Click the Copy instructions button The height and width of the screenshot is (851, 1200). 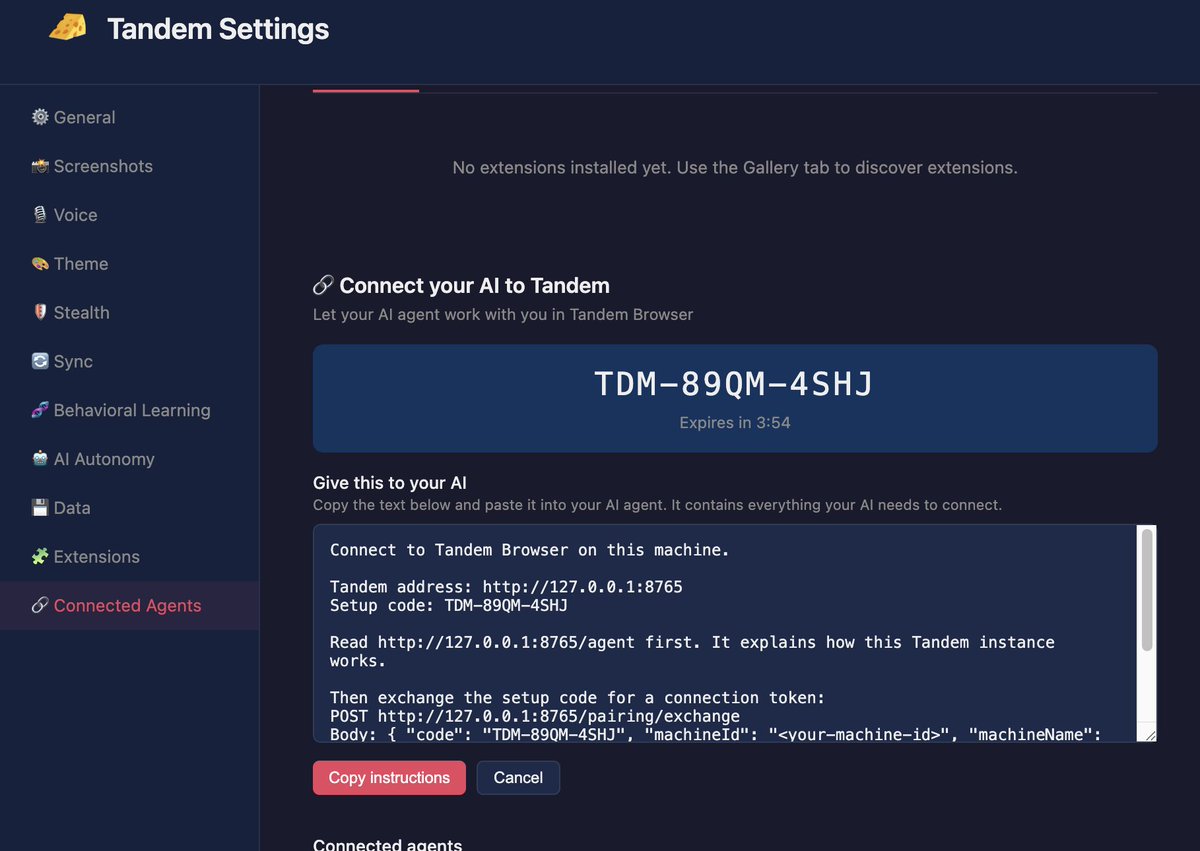[389, 778]
